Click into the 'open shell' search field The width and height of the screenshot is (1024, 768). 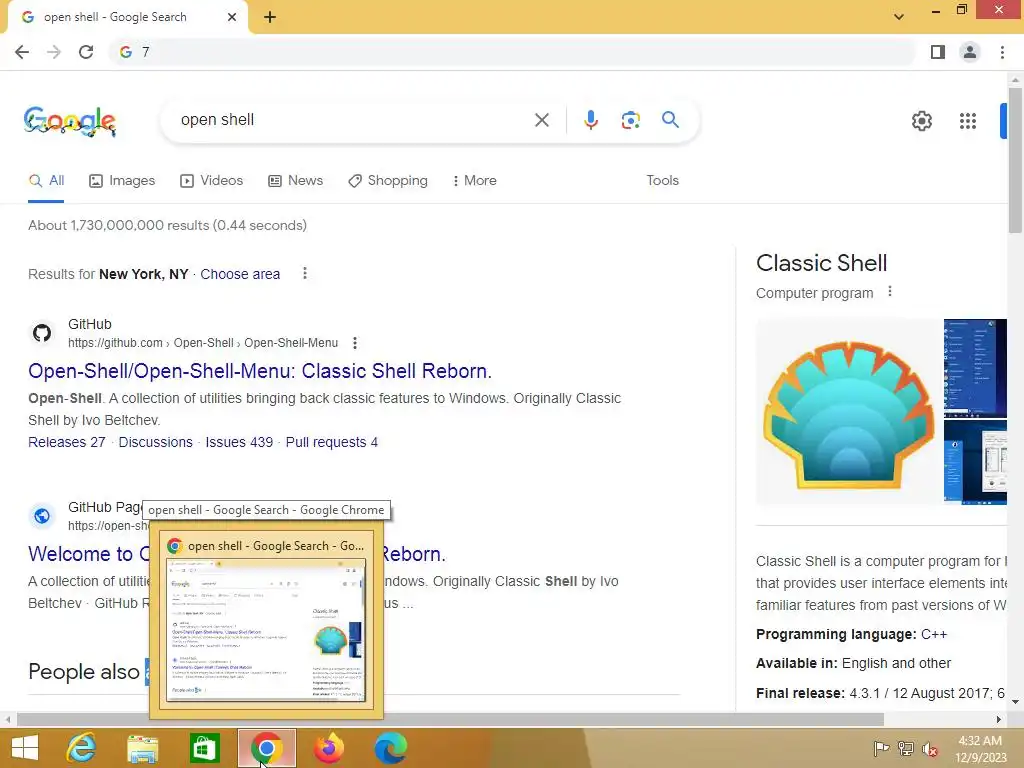(x=353, y=120)
